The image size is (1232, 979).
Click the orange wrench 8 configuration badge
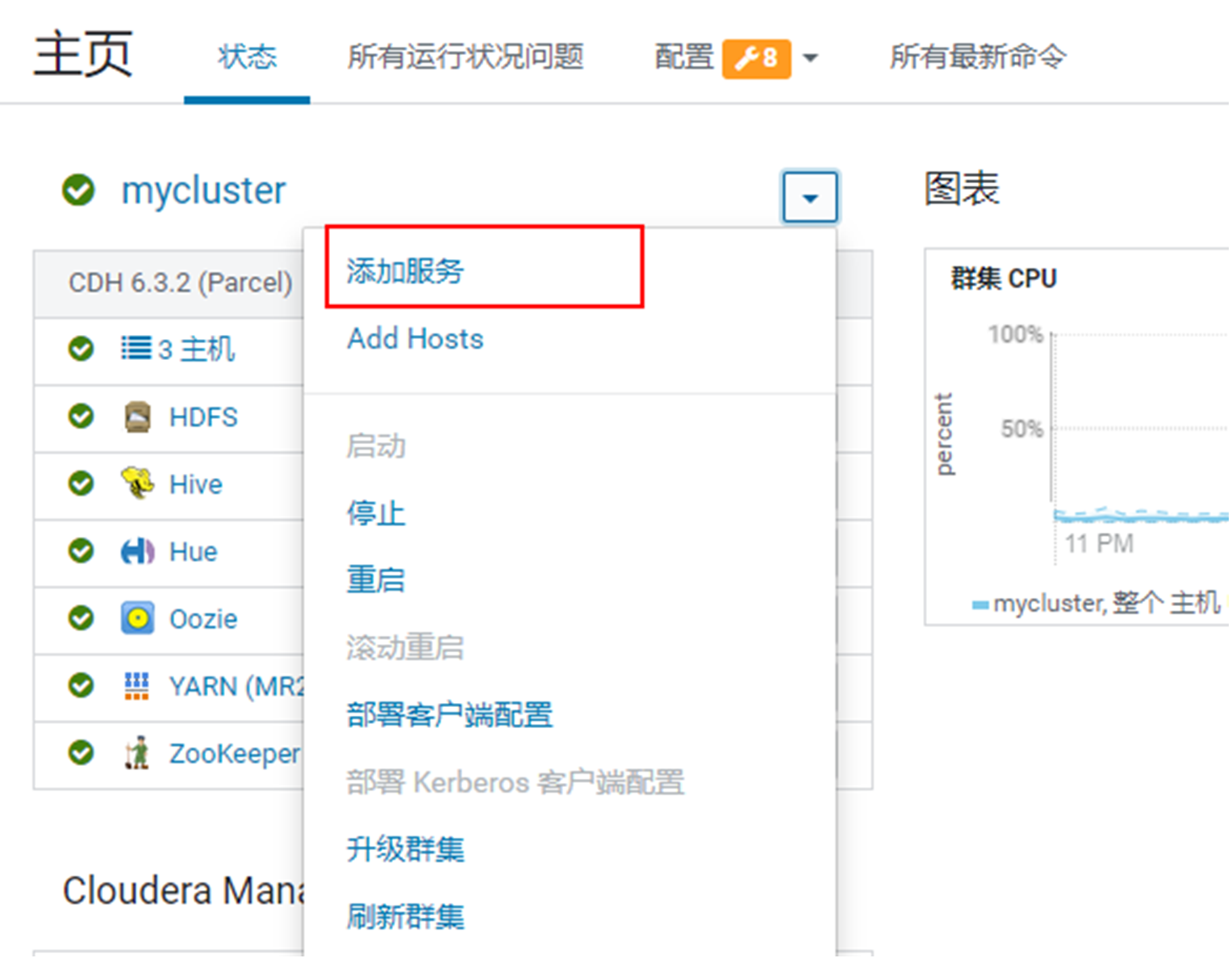click(756, 58)
